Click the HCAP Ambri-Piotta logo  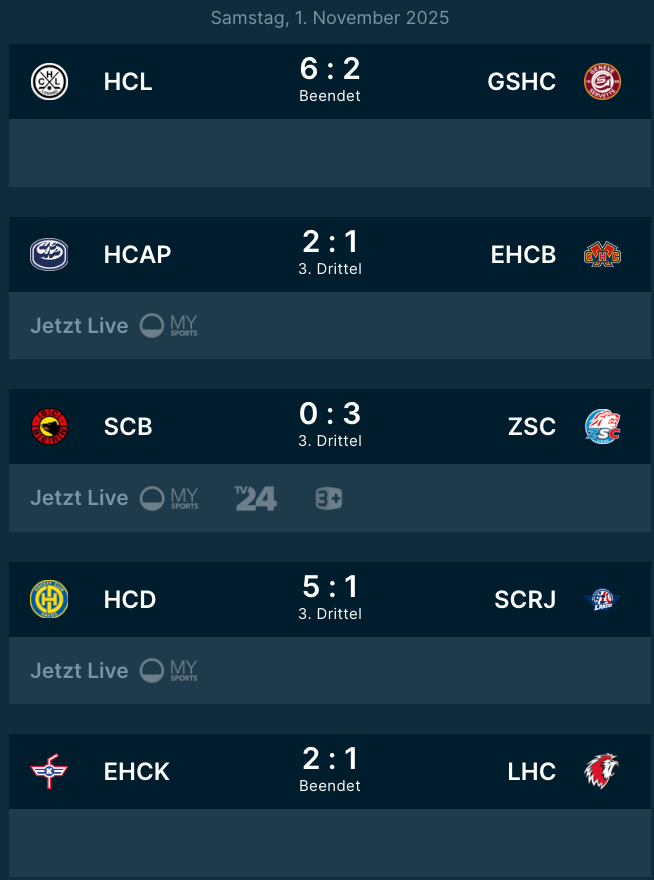[x=49, y=254]
